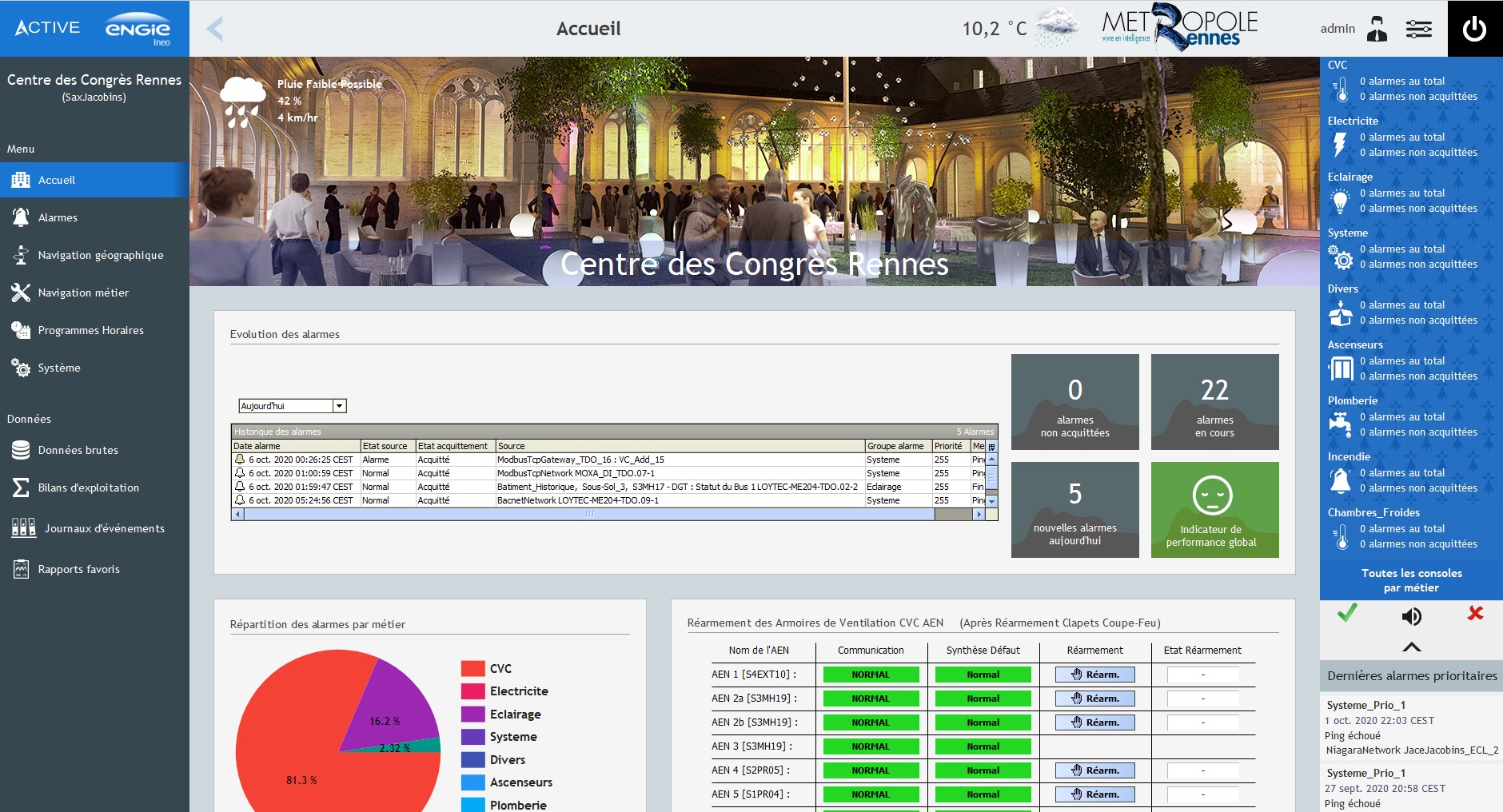The width and height of the screenshot is (1503, 812).
Task: Click the Electricite lightning icon
Action: 1340,145
